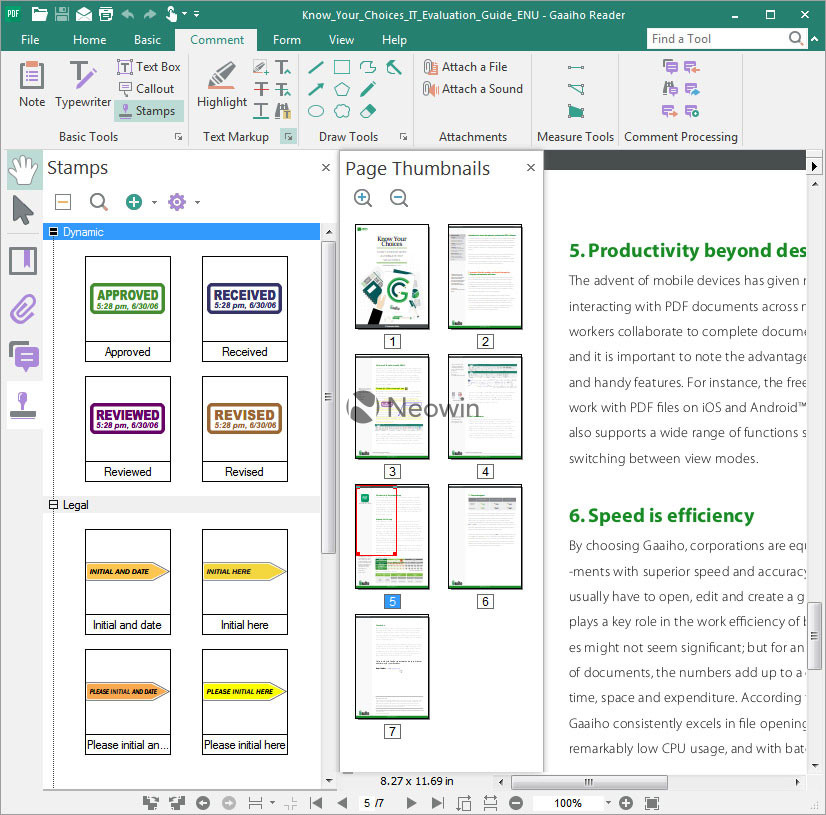Viewport: 826px width, 815px height.
Task: Pick the Rectangle draw tool
Action: [x=342, y=67]
